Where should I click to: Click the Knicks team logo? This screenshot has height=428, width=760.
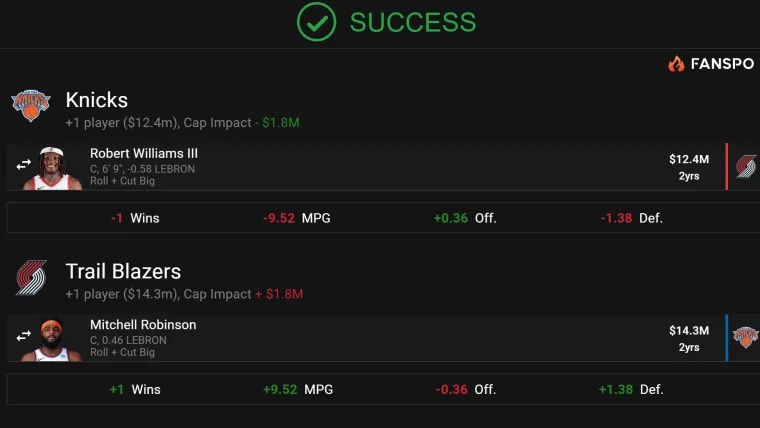click(31, 105)
